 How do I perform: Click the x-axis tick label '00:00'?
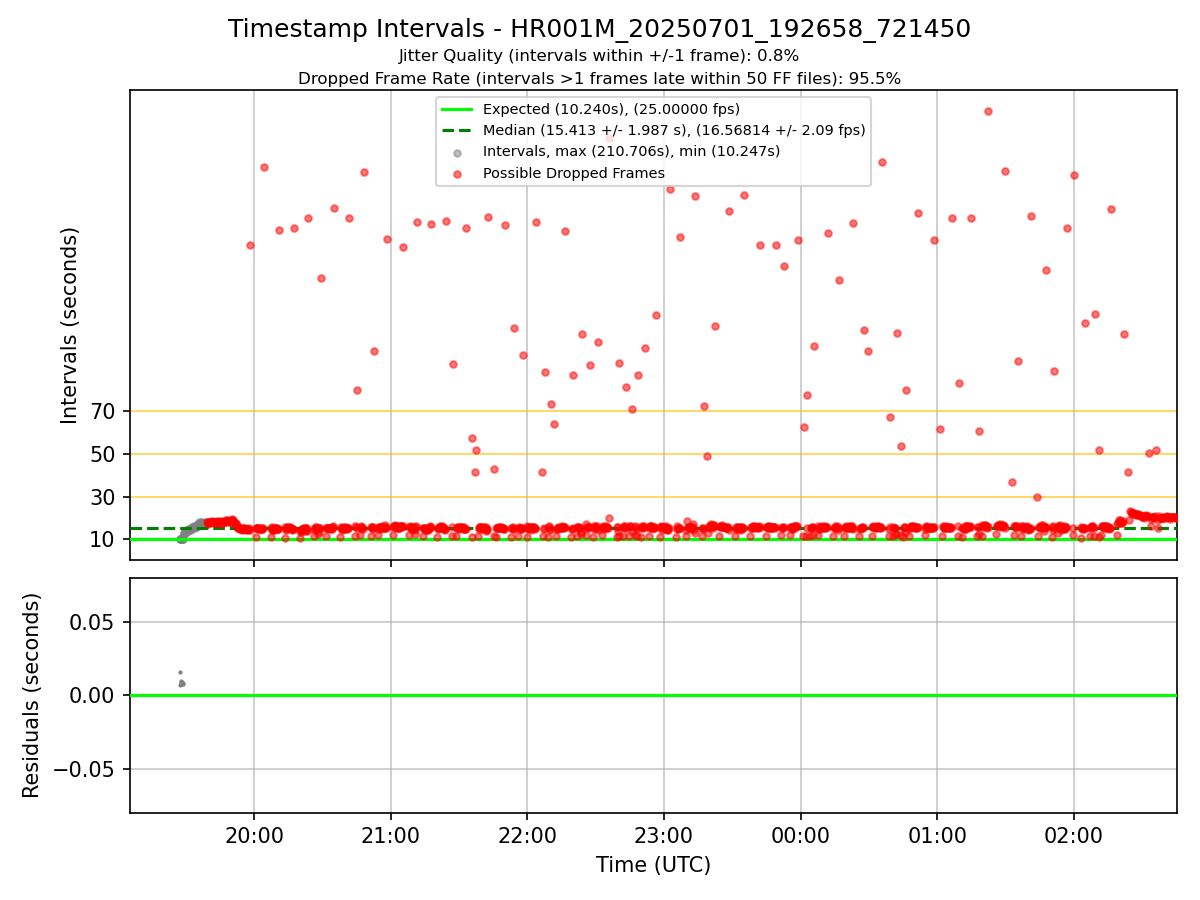(x=801, y=834)
